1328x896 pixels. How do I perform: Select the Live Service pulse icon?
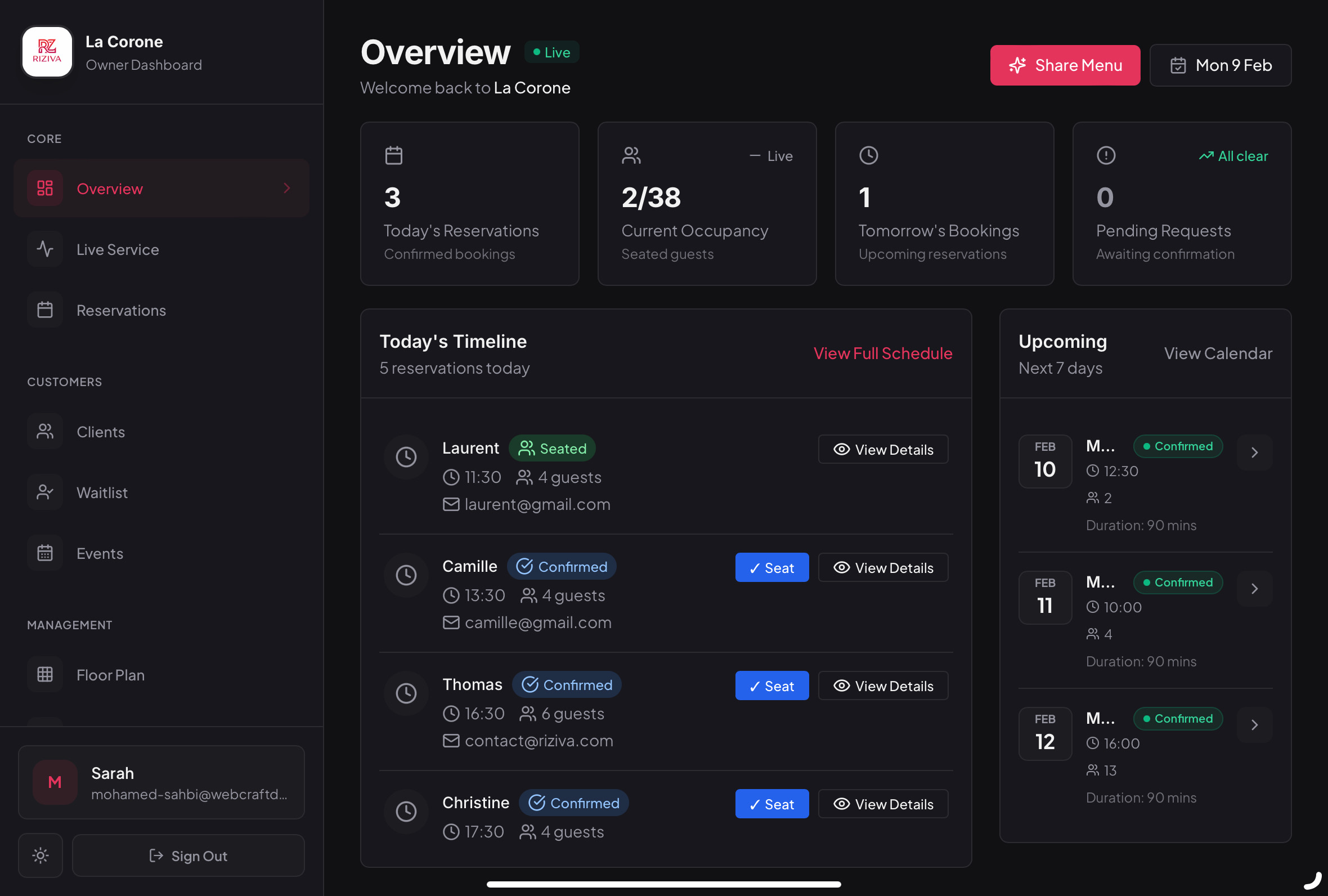pos(44,249)
